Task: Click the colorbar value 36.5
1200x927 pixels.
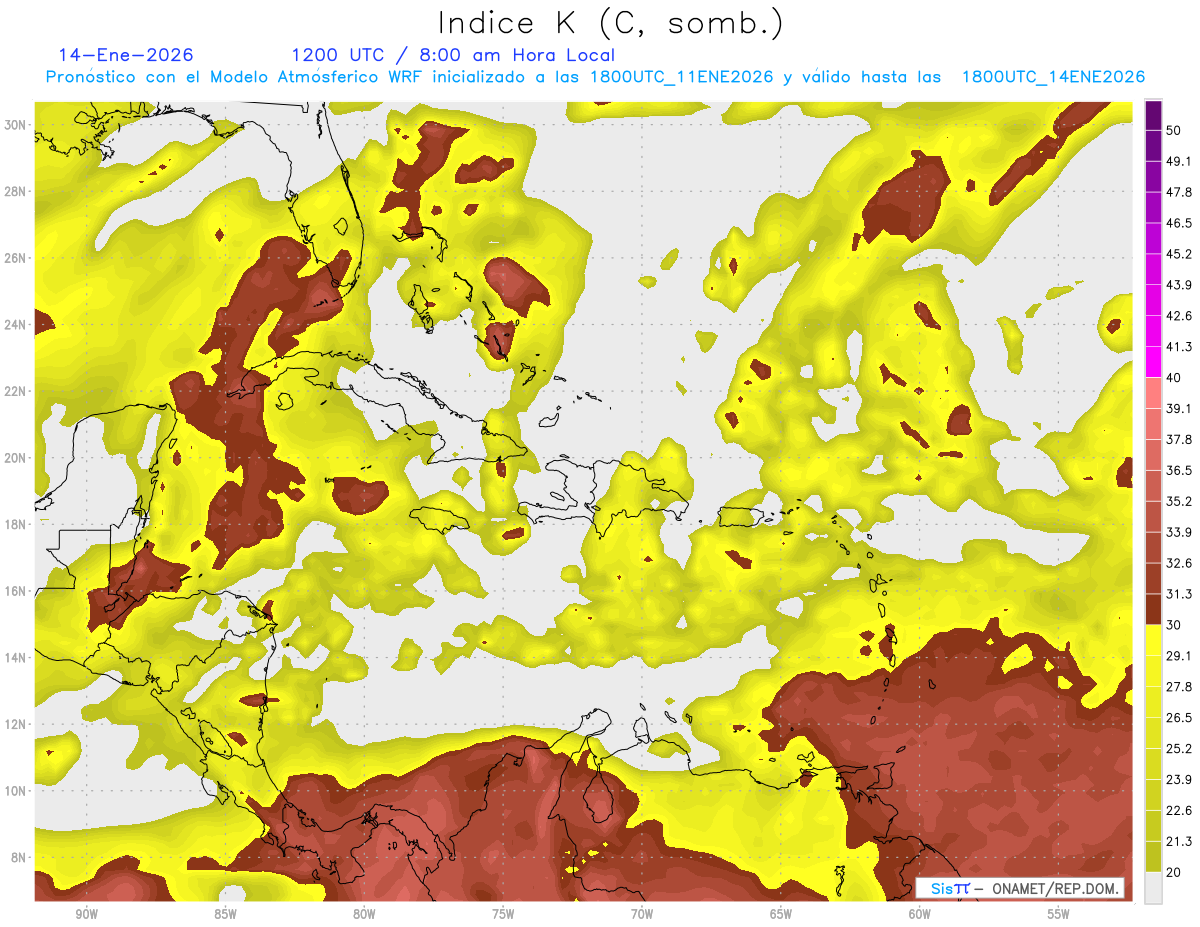Action: [x=1179, y=470]
